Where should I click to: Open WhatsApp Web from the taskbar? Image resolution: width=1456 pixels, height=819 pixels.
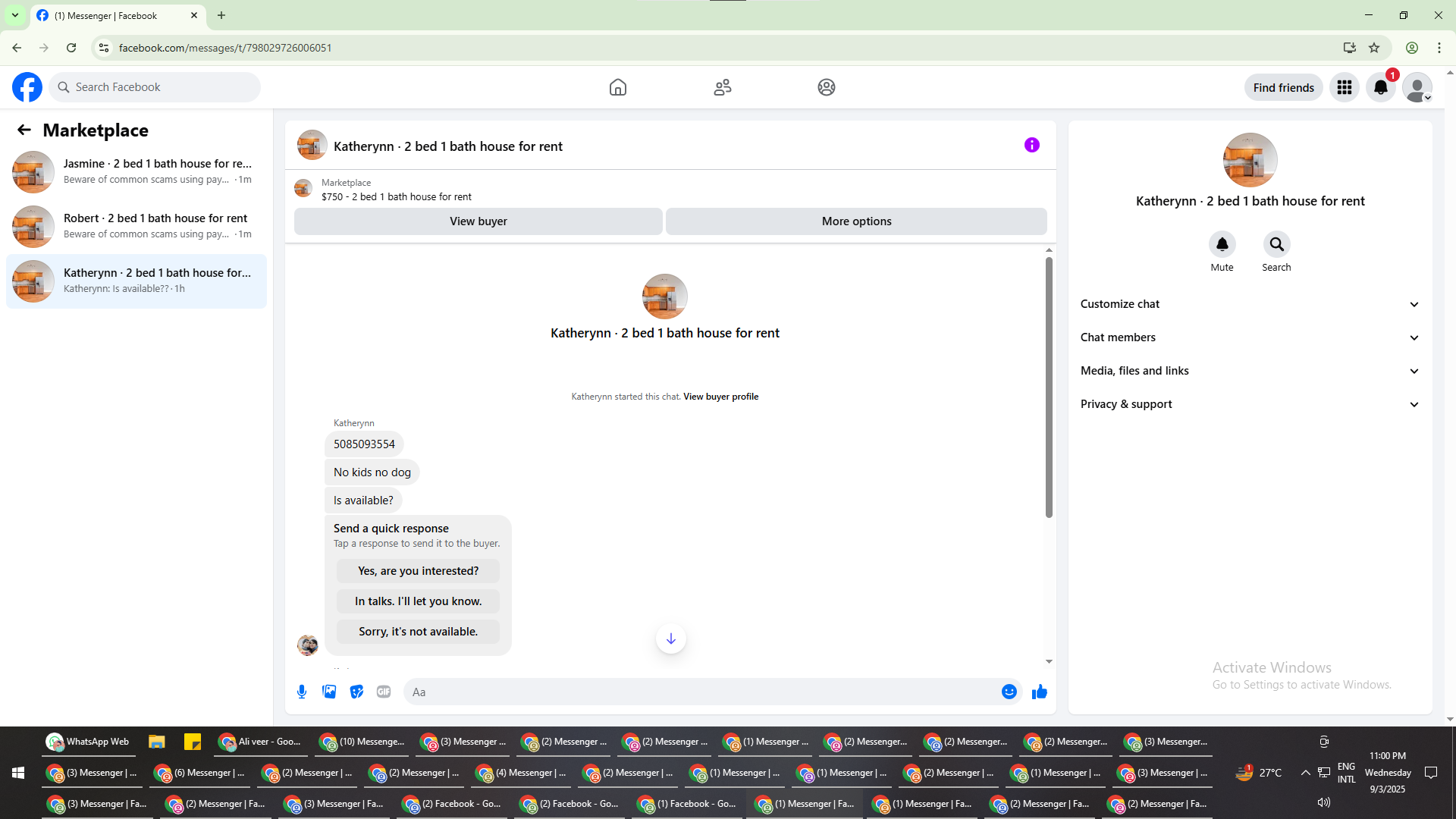[88, 742]
